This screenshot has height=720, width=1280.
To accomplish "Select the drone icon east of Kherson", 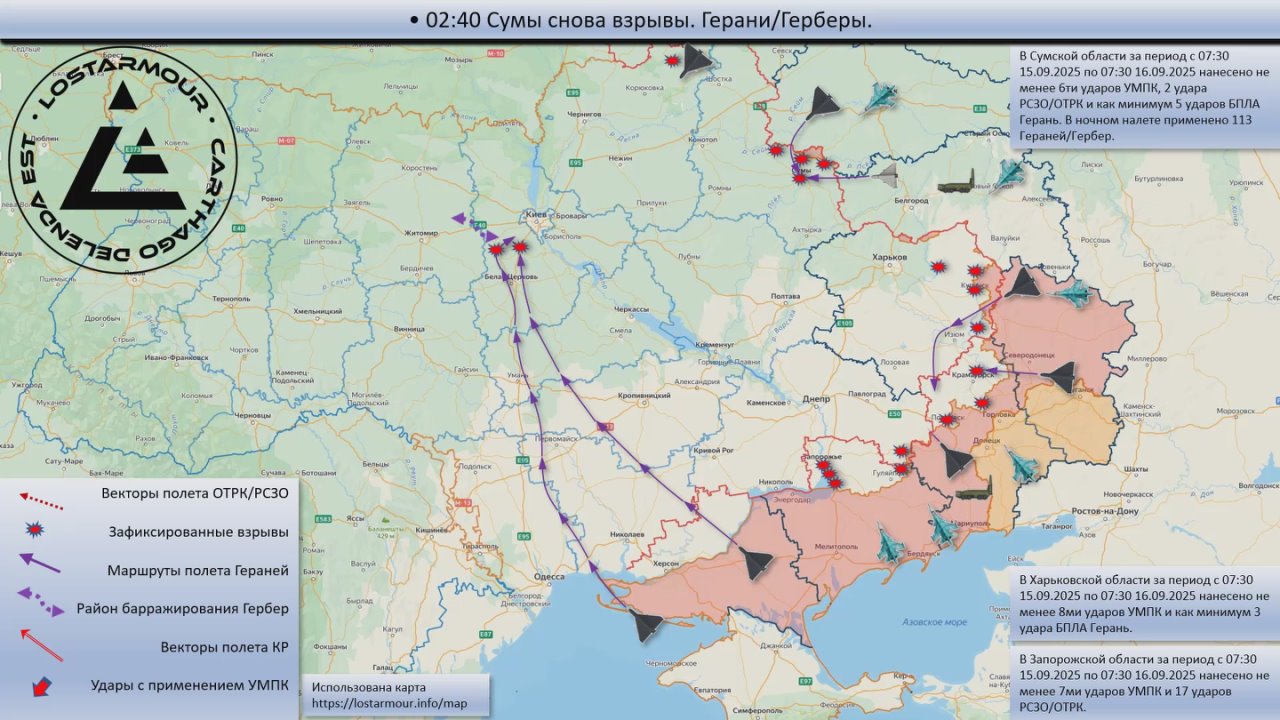I will [756, 564].
